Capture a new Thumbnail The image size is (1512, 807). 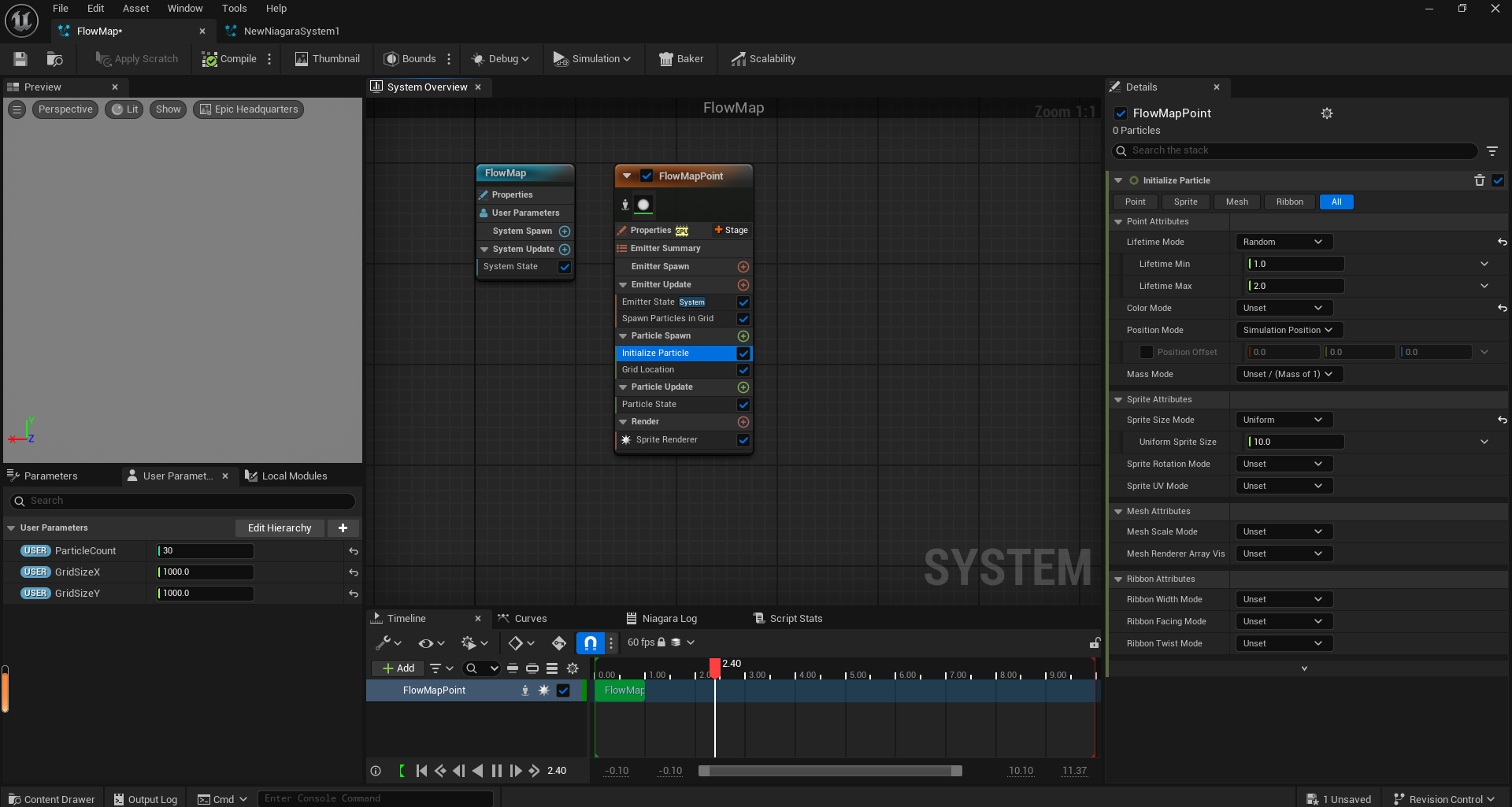[327, 58]
